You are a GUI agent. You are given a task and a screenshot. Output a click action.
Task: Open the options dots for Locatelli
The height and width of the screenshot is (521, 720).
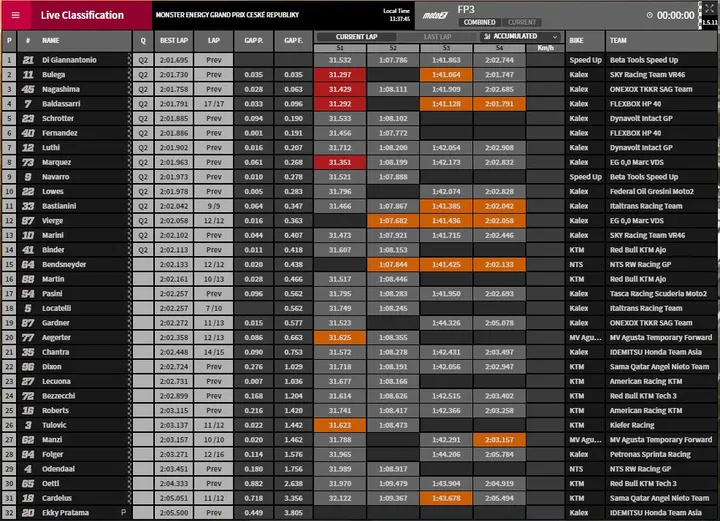[129, 308]
